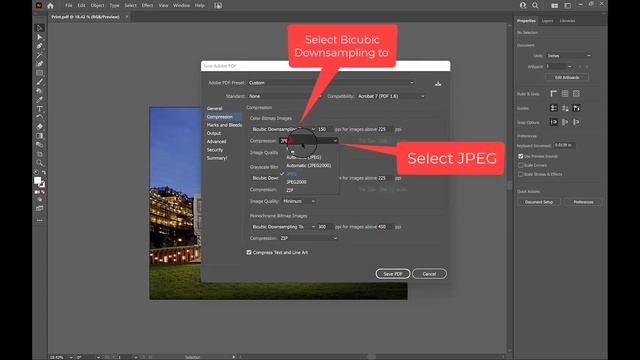Viewport: 640px width, 360px height.
Task: Open monochrome Compression ZIP dropdown
Action: pyautogui.click(x=308, y=238)
